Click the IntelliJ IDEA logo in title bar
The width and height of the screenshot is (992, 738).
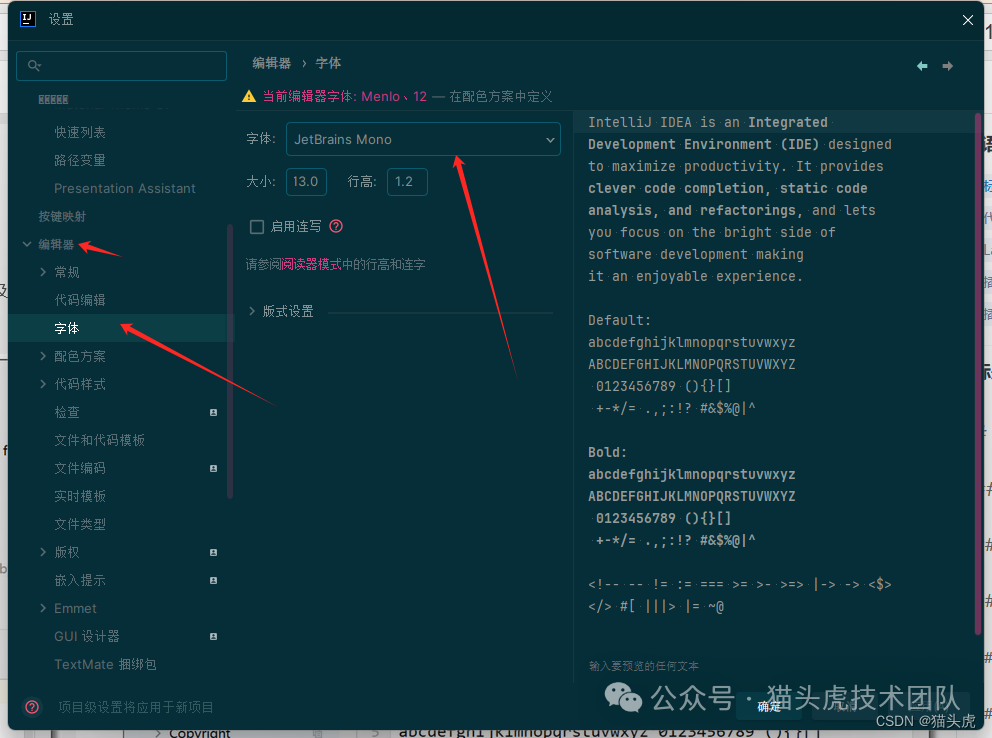pyautogui.click(x=28, y=19)
